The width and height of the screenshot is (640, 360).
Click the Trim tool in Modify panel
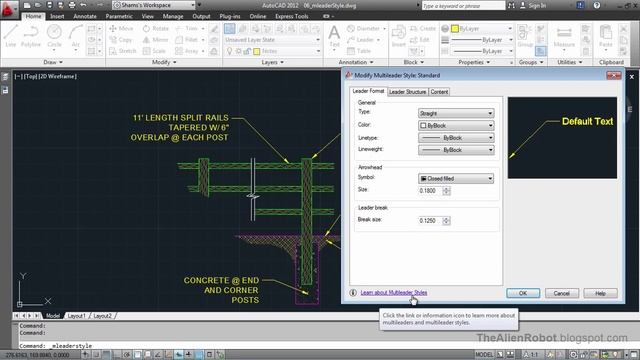point(187,29)
